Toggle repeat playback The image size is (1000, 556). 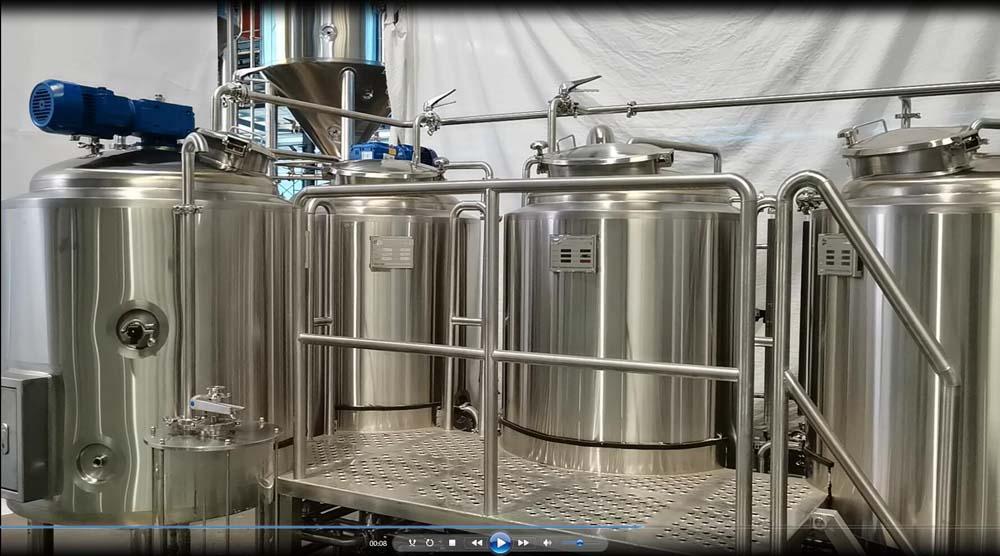pyautogui.click(x=429, y=543)
